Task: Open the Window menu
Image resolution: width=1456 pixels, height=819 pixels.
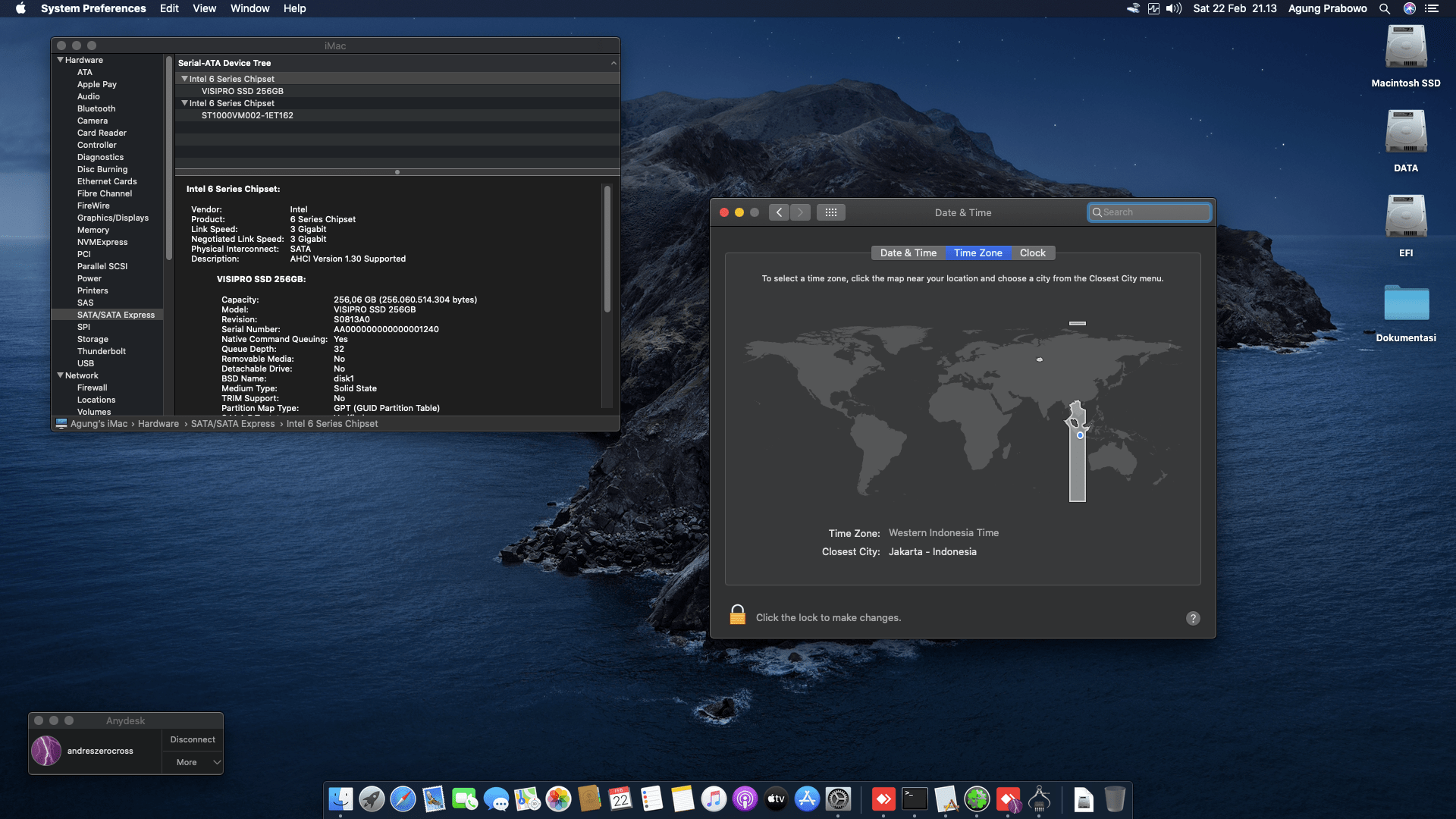Action: (x=249, y=8)
